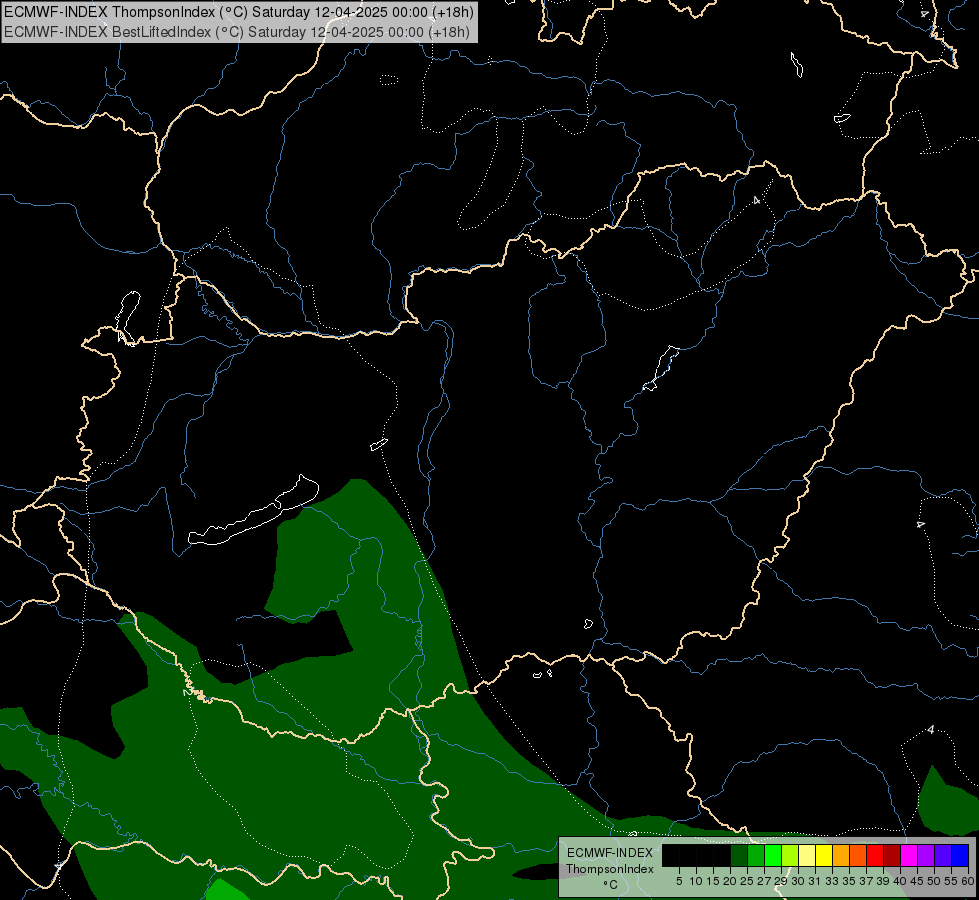Click the legend value label 60
Viewport: 979px width, 900px height.
click(x=967, y=881)
